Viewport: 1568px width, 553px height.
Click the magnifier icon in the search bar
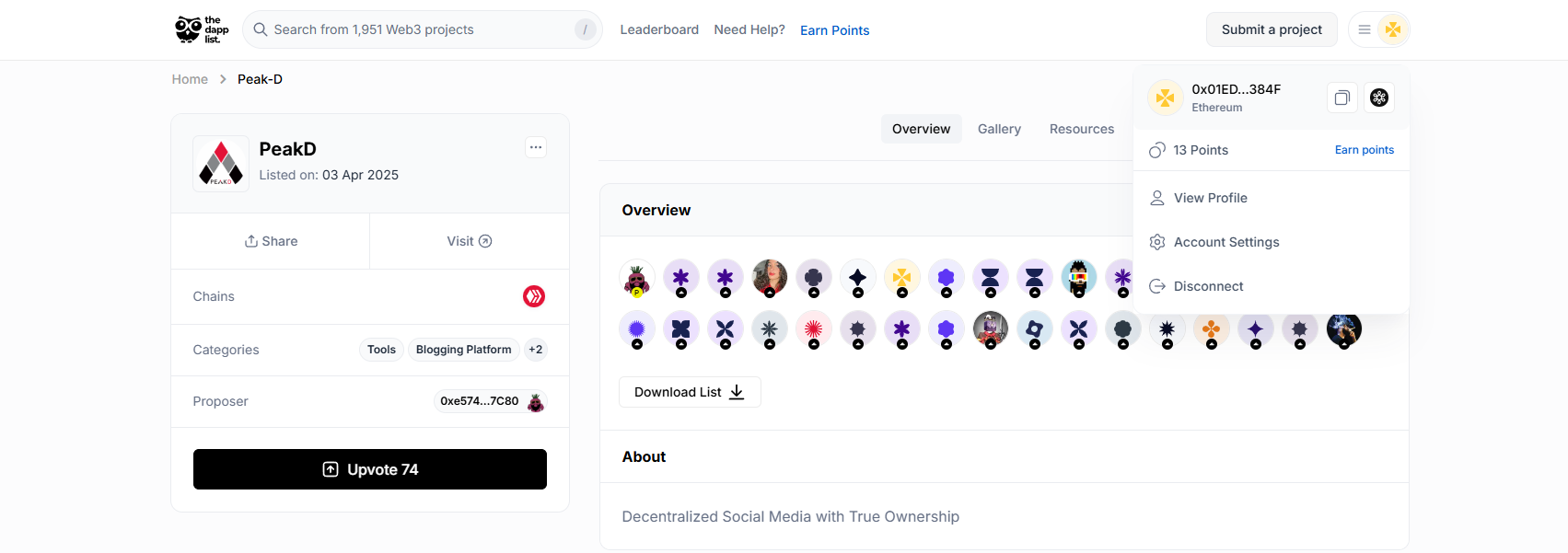(261, 29)
